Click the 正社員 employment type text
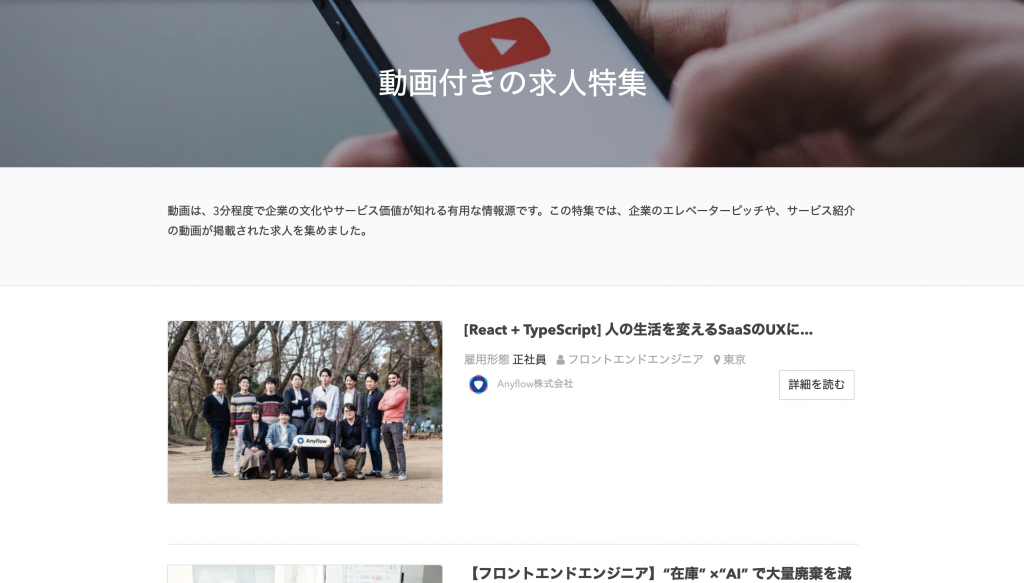The height and width of the screenshot is (583, 1024). tap(529, 360)
